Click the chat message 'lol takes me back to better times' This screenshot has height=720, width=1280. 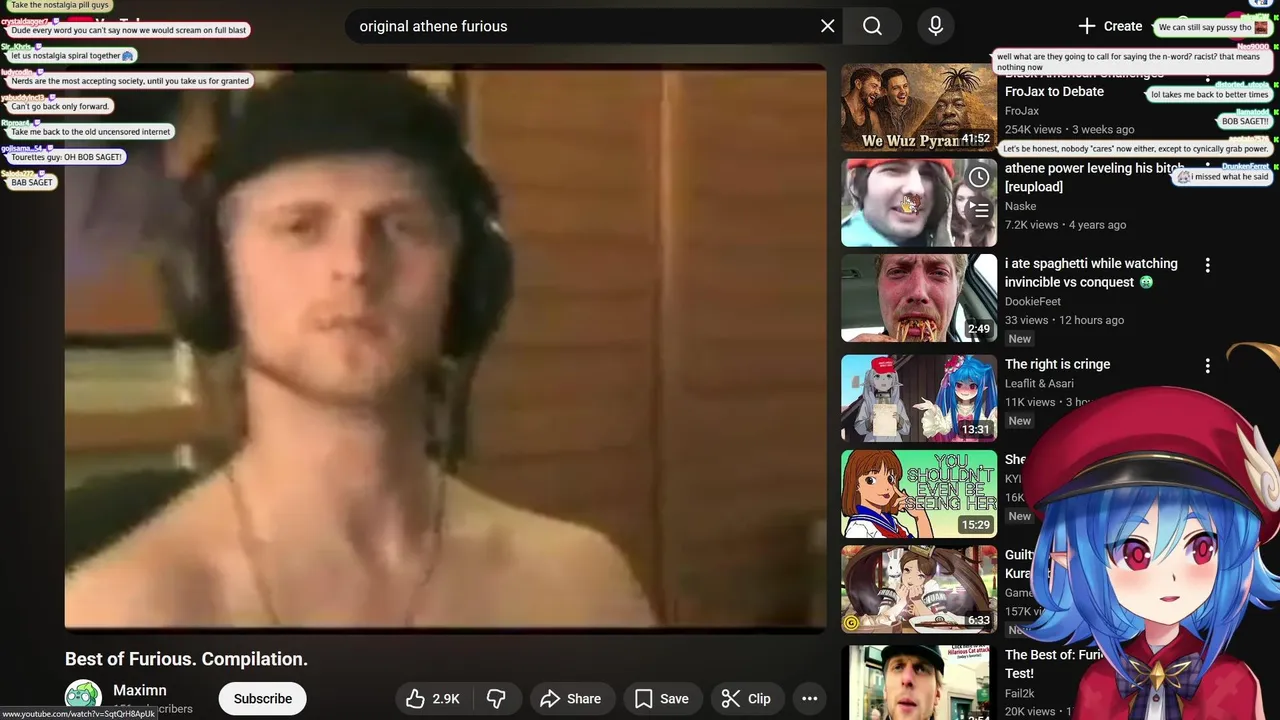tap(1209, 95)
